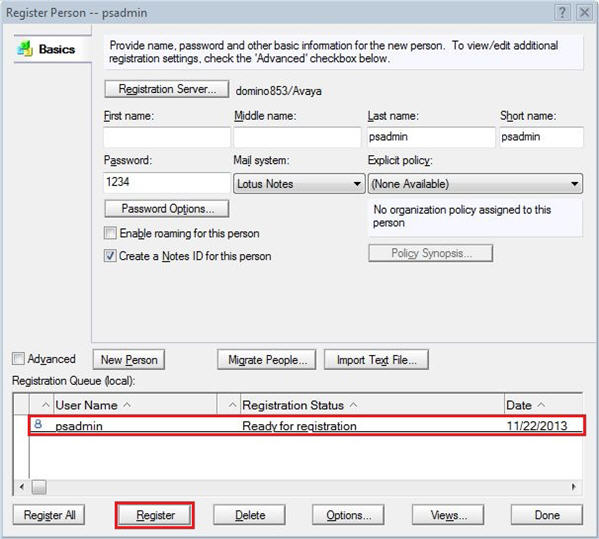Click scrollbar left arrow in queue

click(22, 487)
